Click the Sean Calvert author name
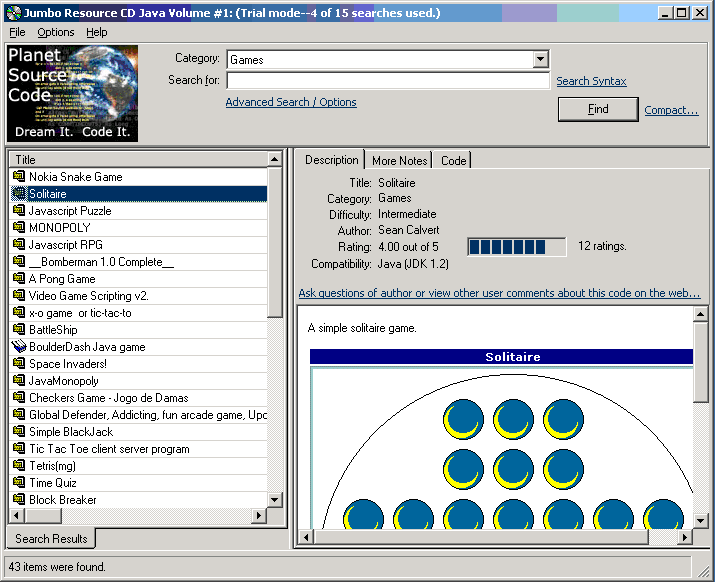 409,230
